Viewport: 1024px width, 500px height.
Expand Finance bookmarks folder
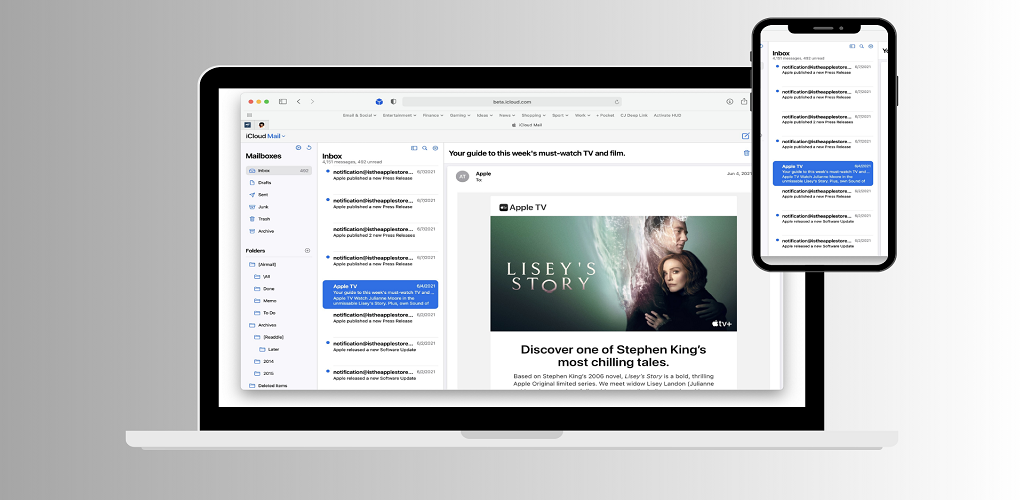coord(432,116)
